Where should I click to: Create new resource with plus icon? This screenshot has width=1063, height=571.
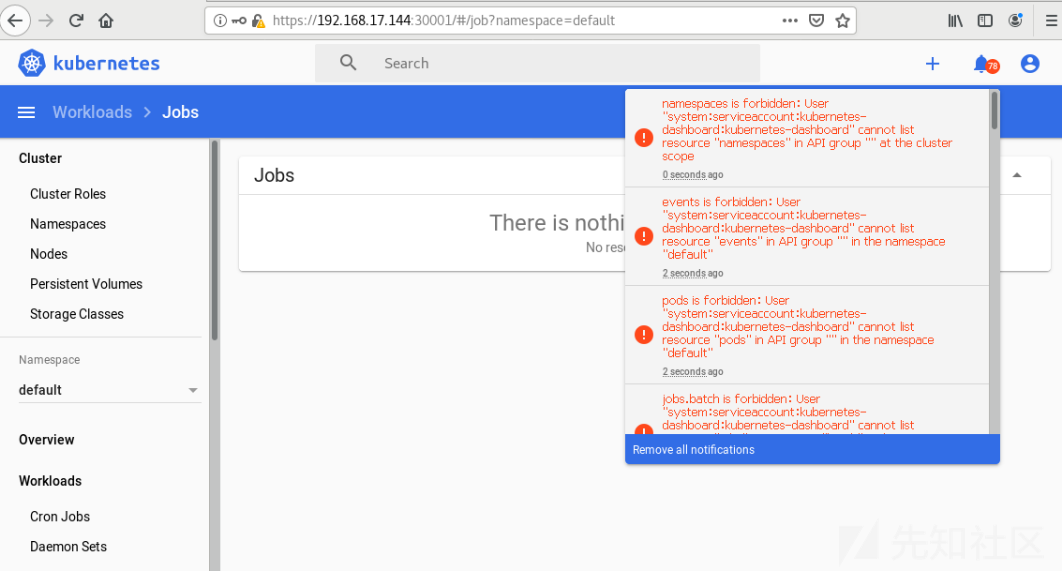coord(932,64)
